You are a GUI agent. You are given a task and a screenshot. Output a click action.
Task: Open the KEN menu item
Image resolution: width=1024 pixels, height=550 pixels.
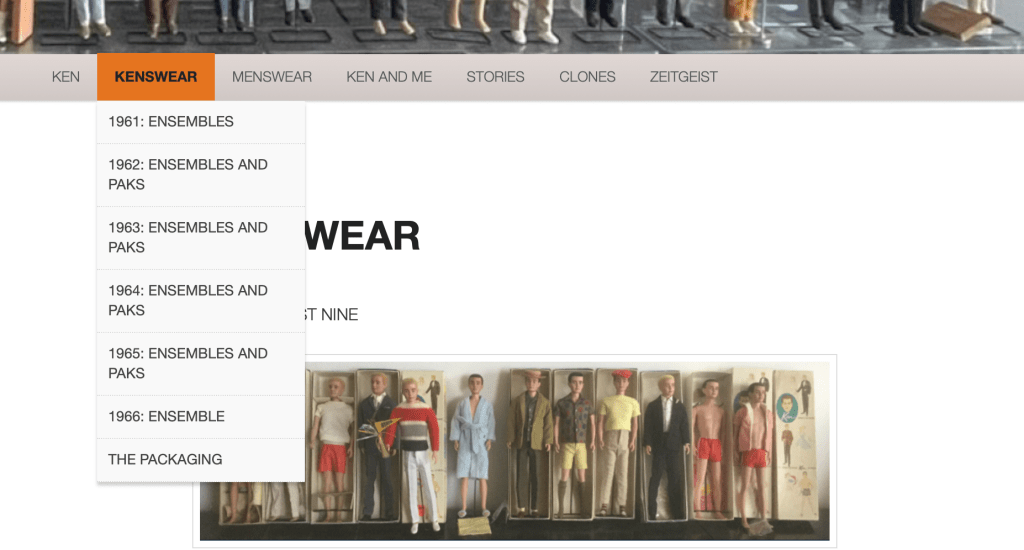tap(66, 77)
